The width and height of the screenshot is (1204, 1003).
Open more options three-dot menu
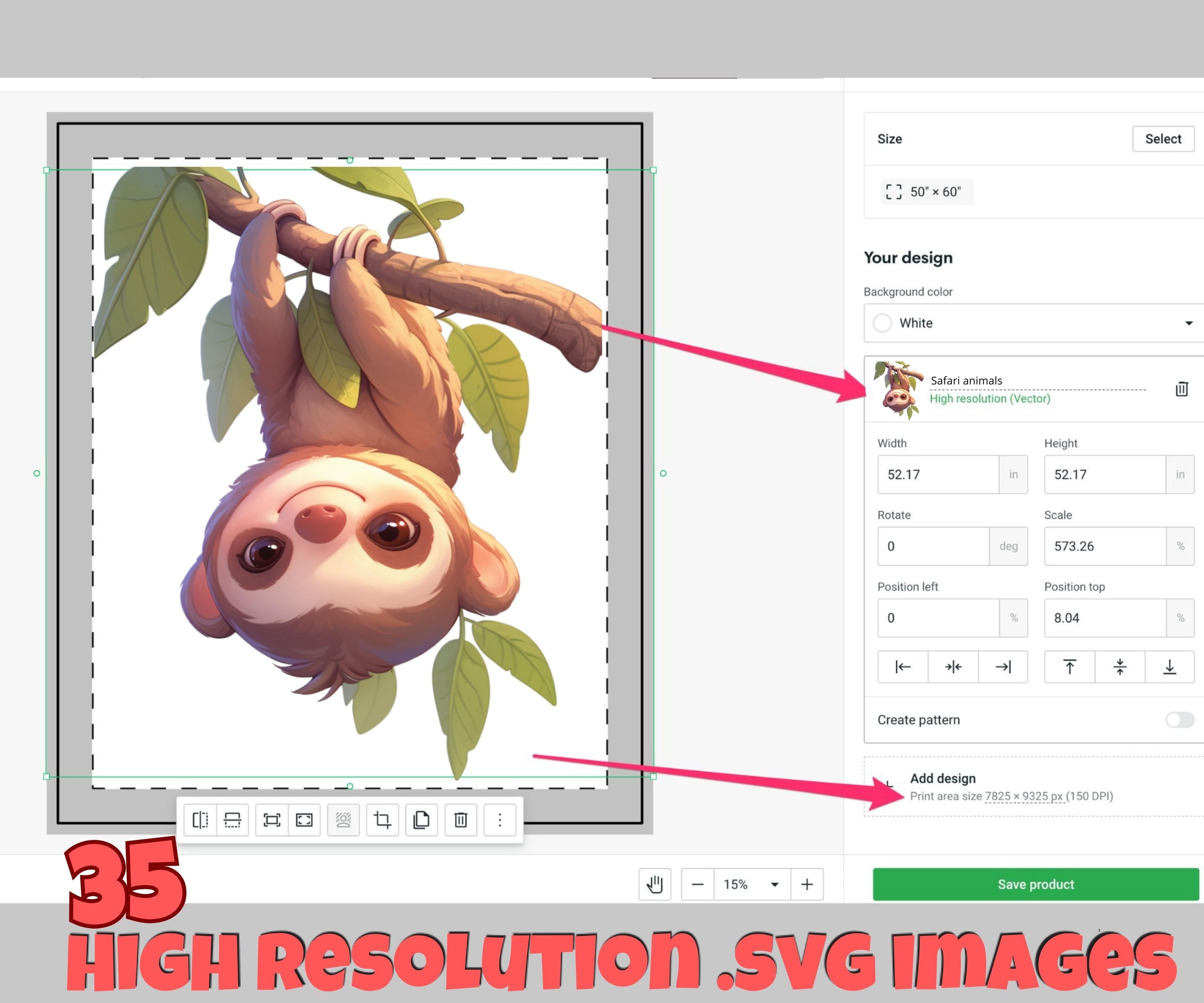(x=500, y=820)
